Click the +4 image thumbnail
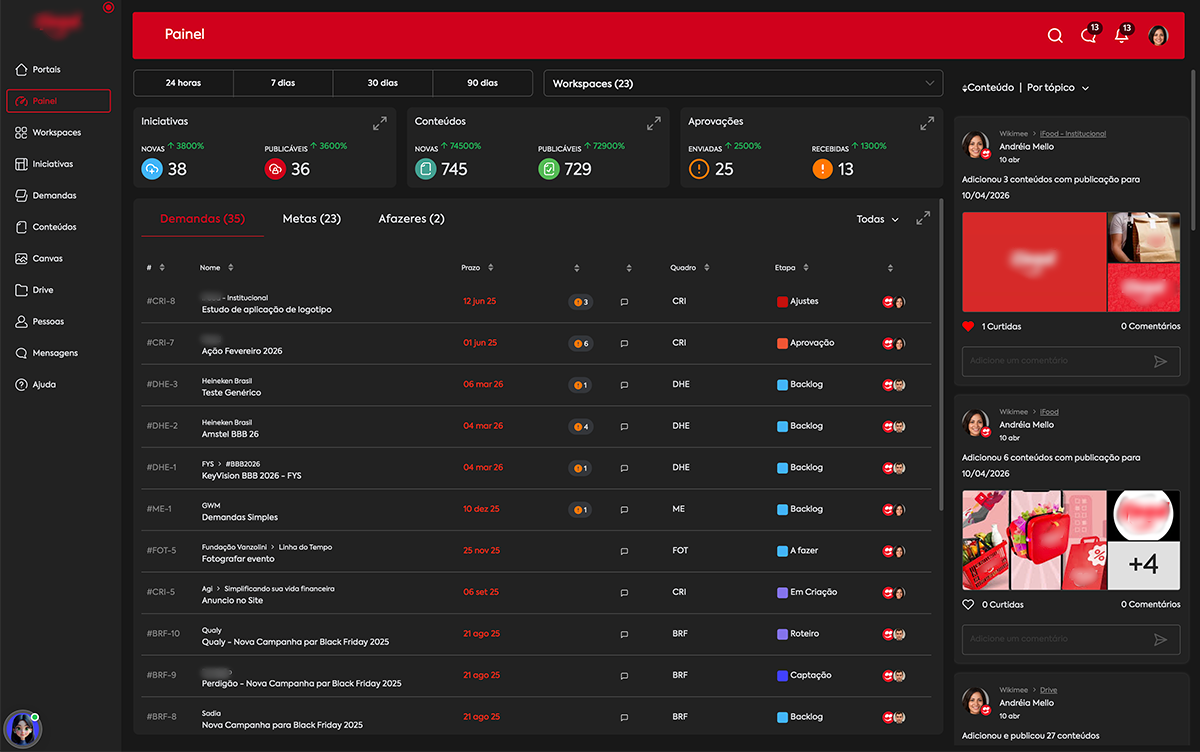 (1143, 566)
